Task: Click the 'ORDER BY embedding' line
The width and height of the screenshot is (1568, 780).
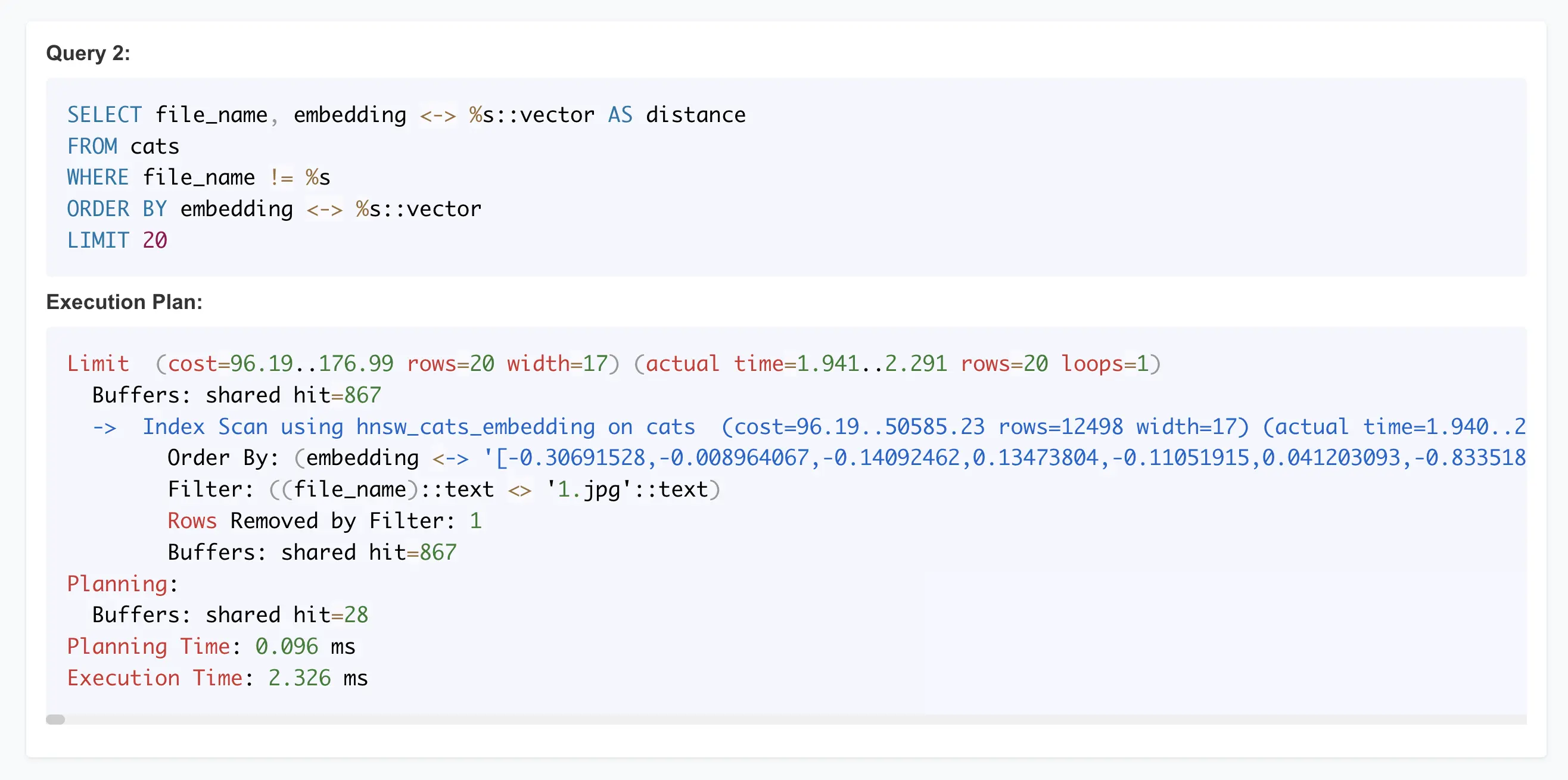Action: (274, 208)
